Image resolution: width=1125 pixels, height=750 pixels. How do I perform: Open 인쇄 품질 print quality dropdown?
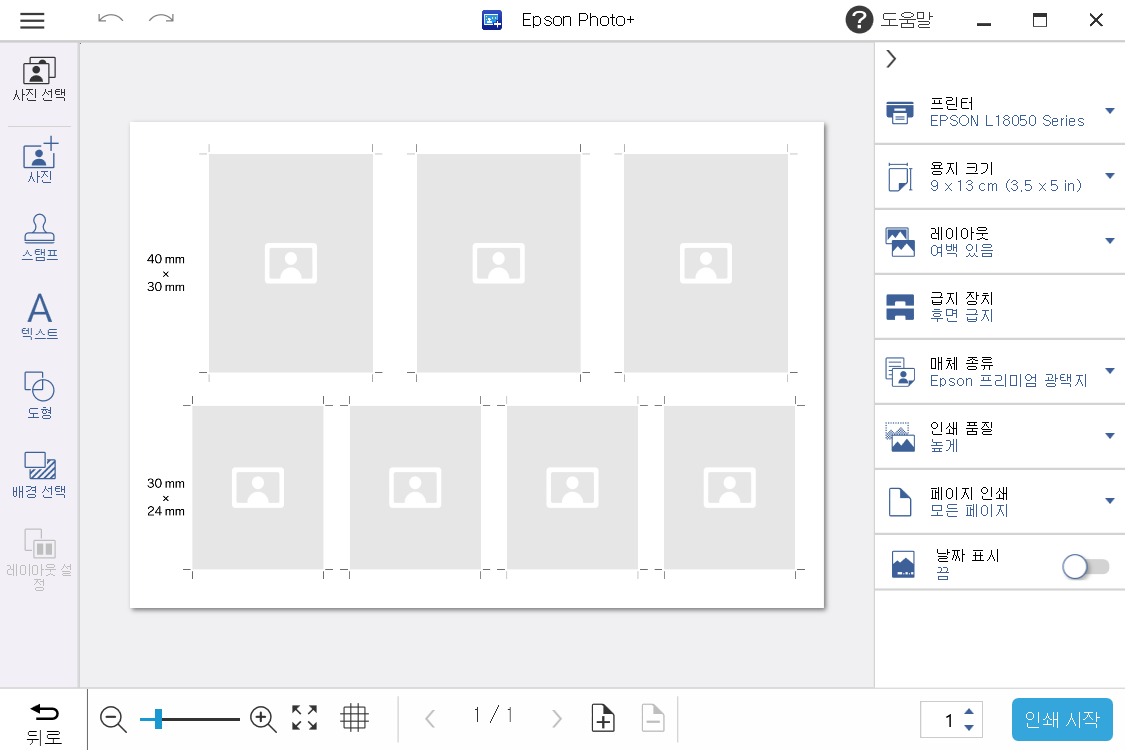click(1000, 437)
